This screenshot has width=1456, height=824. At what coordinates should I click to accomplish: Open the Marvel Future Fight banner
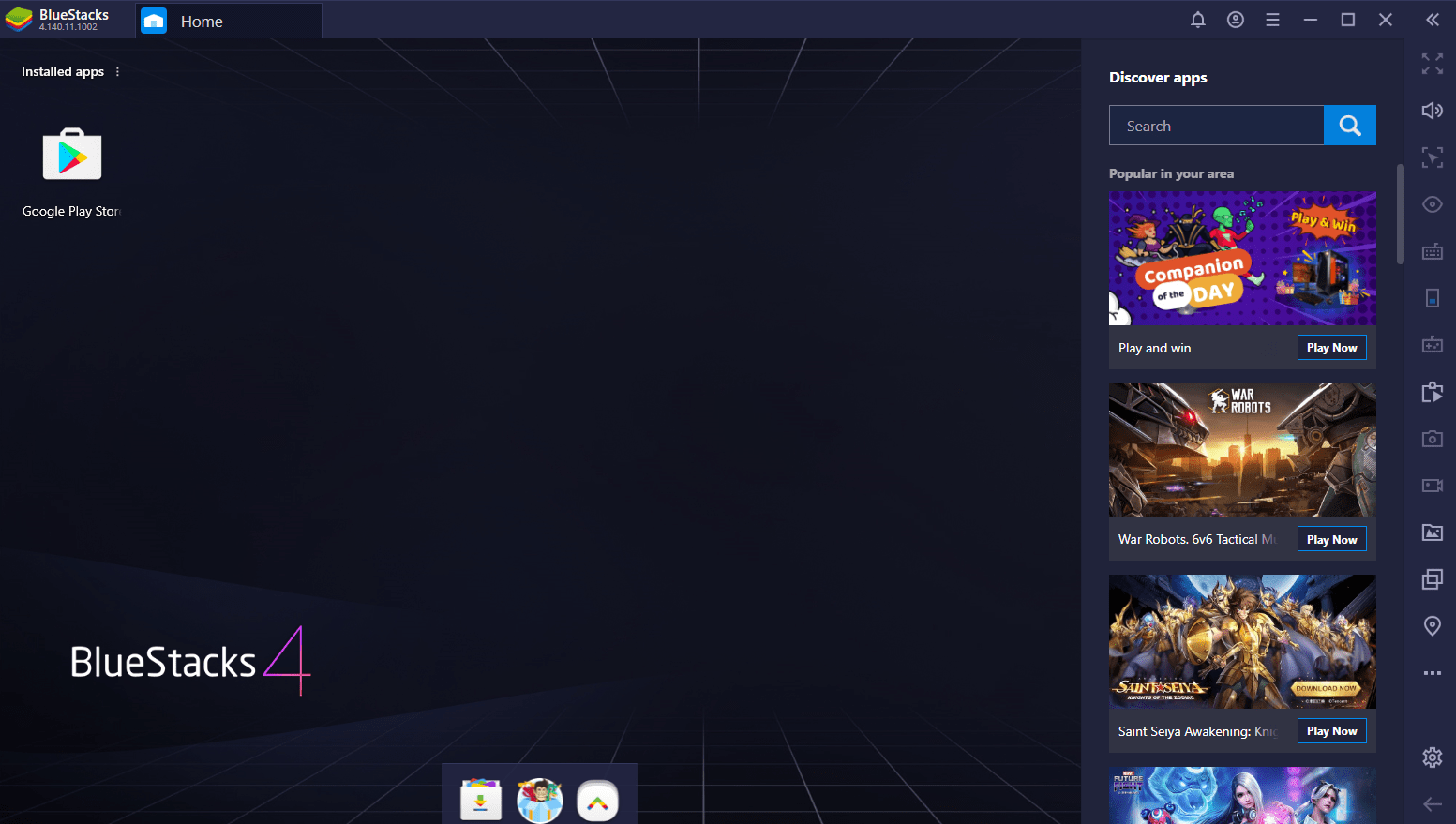(x=1242, y=796)
